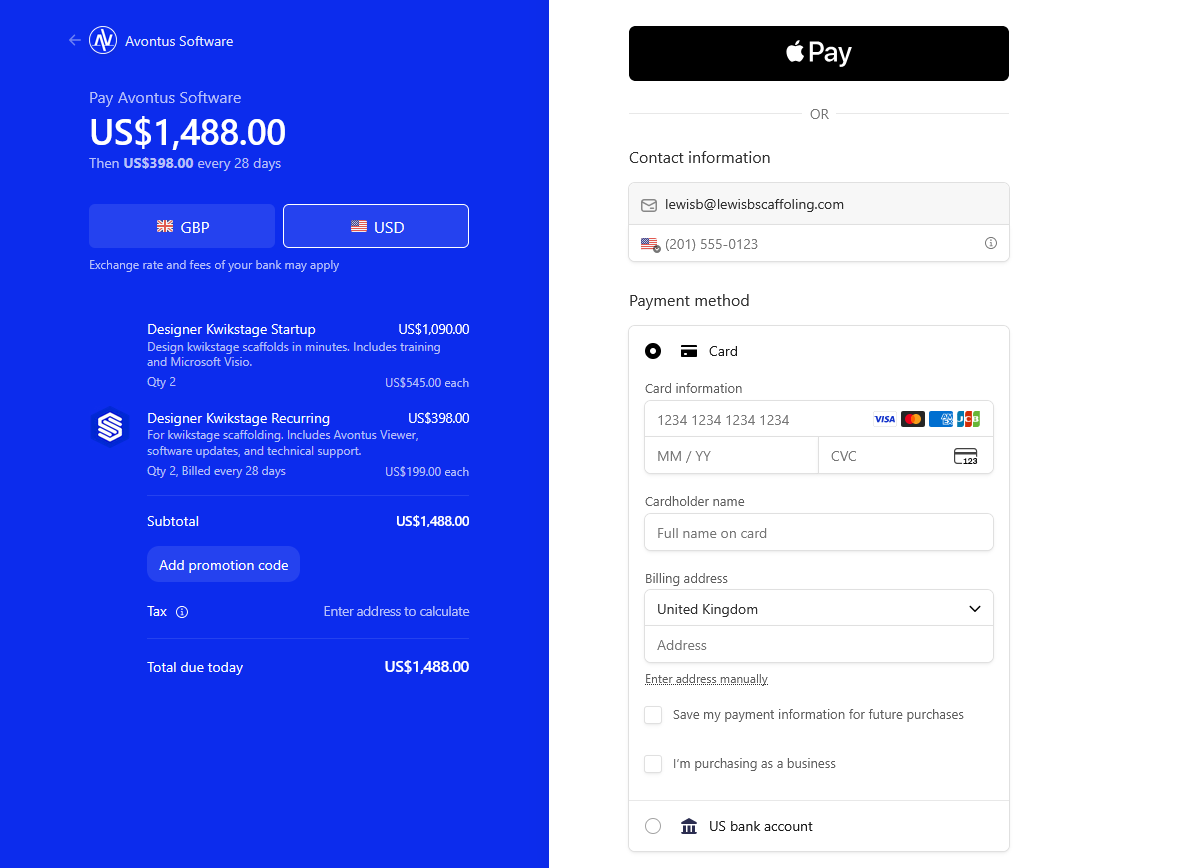1202x868 pixels.
Task: Click Designer Kwikstage Startup item title
Action: point(231,329)
